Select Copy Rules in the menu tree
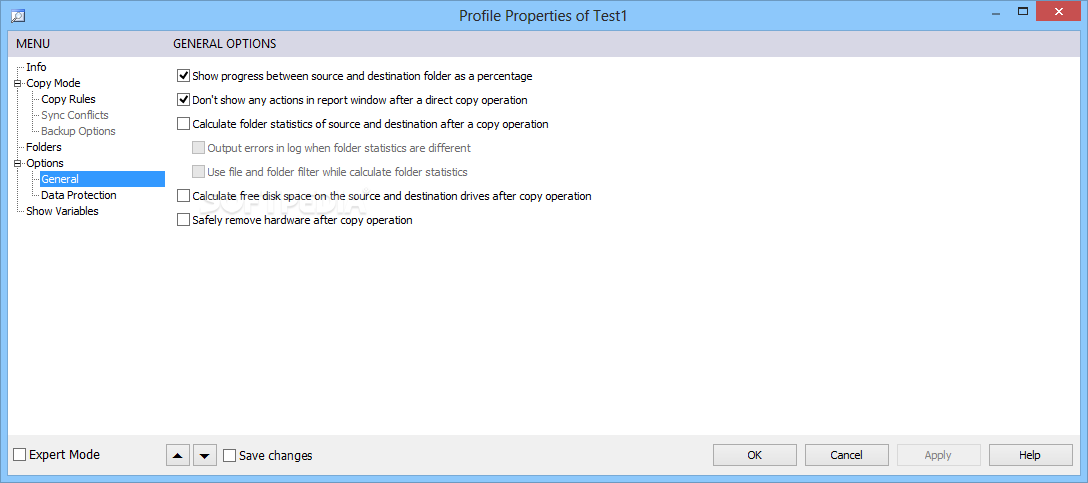Screen dimensions: 1088x483 click(68, 99)
